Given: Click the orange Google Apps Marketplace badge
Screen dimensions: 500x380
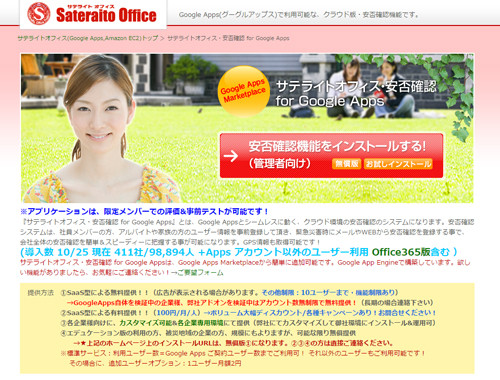Looking at the screenshot, I should [243, 90].
